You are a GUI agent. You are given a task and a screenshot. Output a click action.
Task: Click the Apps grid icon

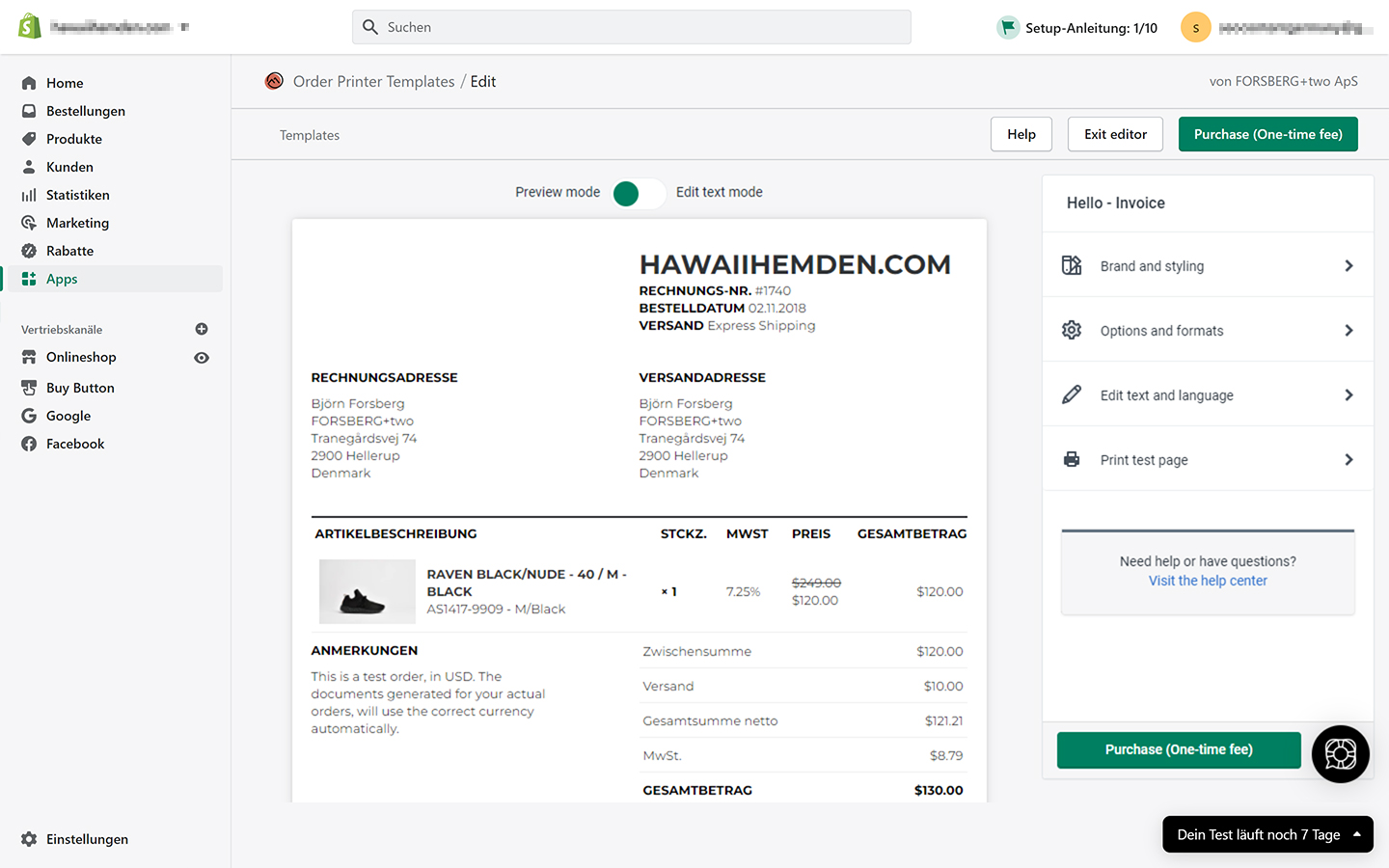pos(29,279)
